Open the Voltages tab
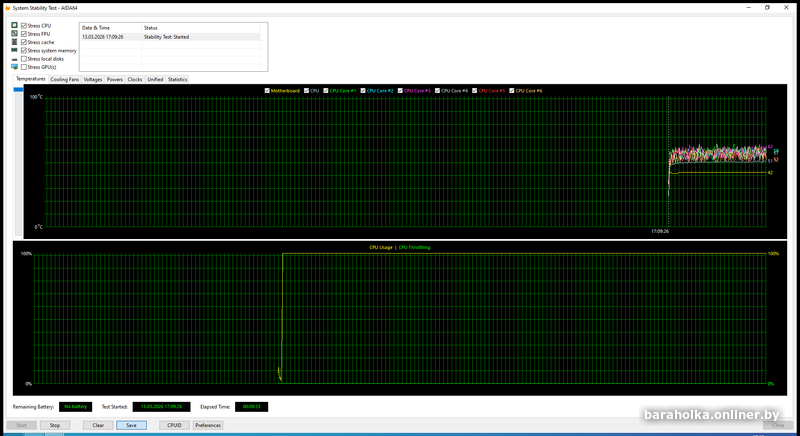Image resolution: width=800 pixels, height=436 pixels. [93, 79]
